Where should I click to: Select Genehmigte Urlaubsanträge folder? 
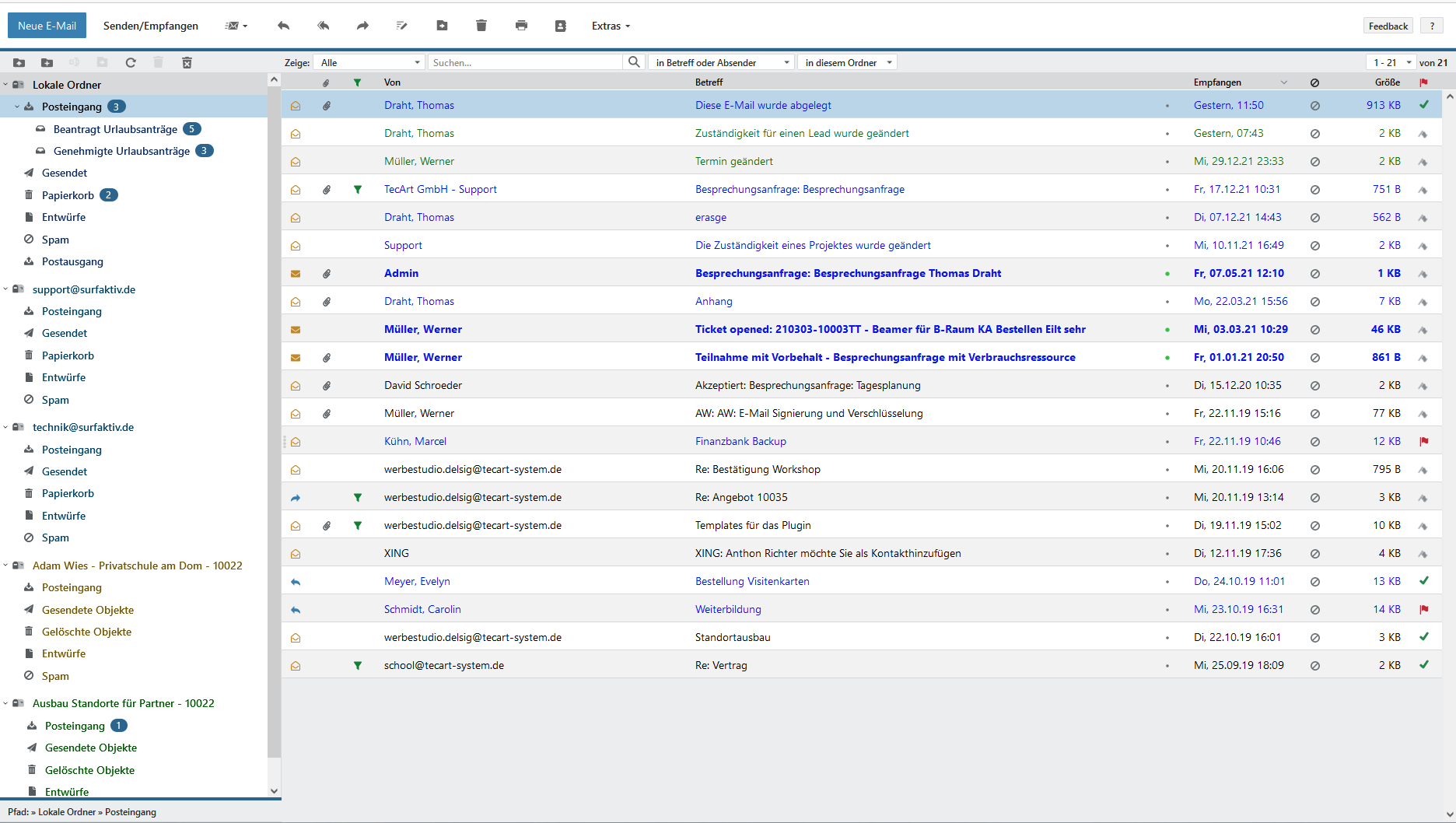pos(121,151)
